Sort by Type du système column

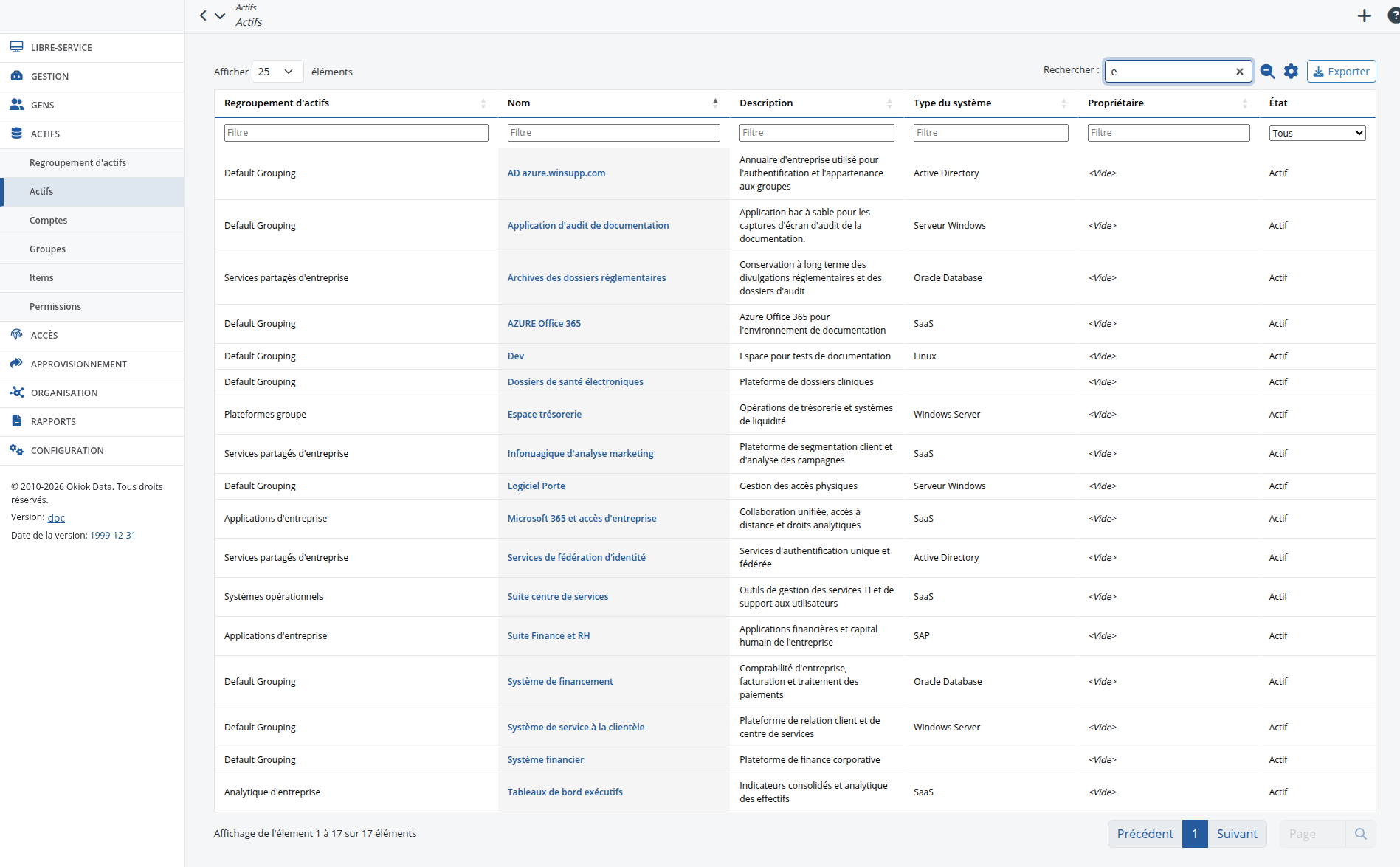pyautogui.click(x=990, y=103)
